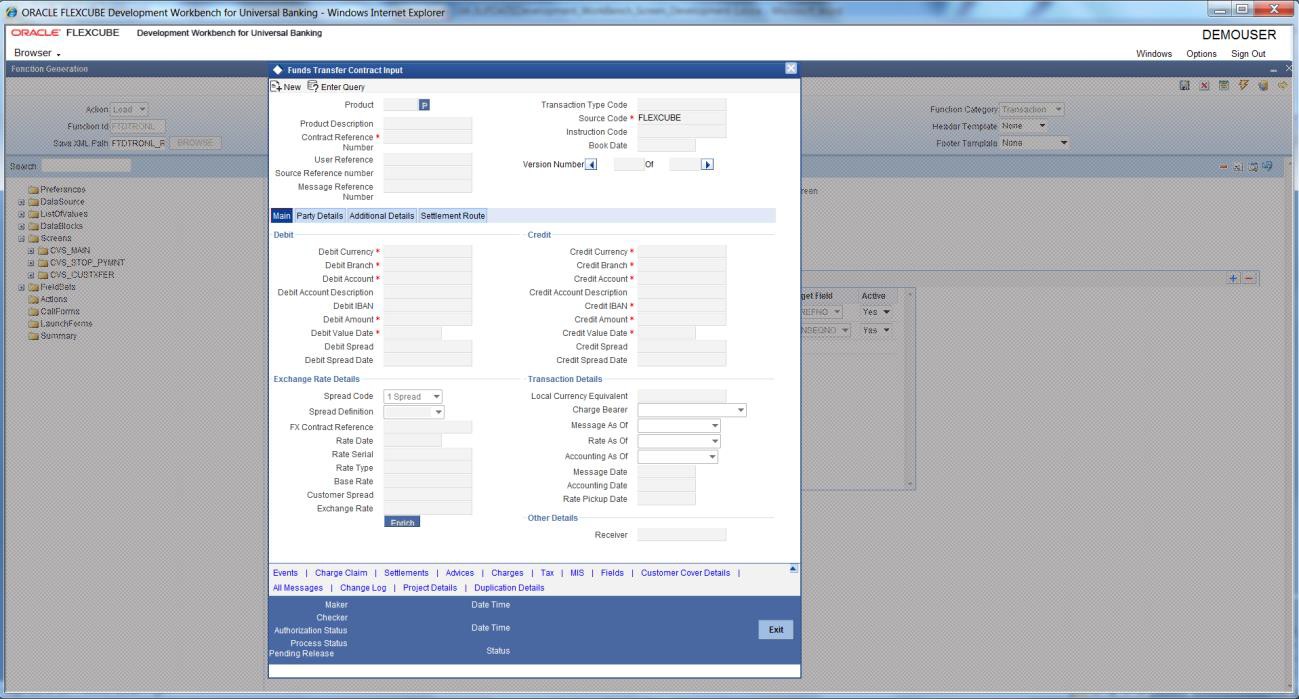Open the All Messages link
This screenshot has width=1299, height=699.
(x=298, y=588)
